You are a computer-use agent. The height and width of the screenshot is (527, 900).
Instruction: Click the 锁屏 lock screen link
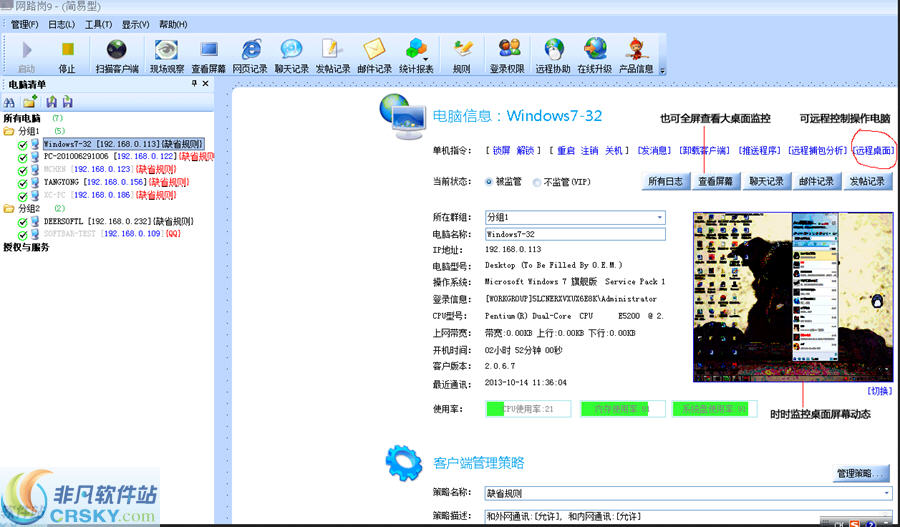click(501, 150)
